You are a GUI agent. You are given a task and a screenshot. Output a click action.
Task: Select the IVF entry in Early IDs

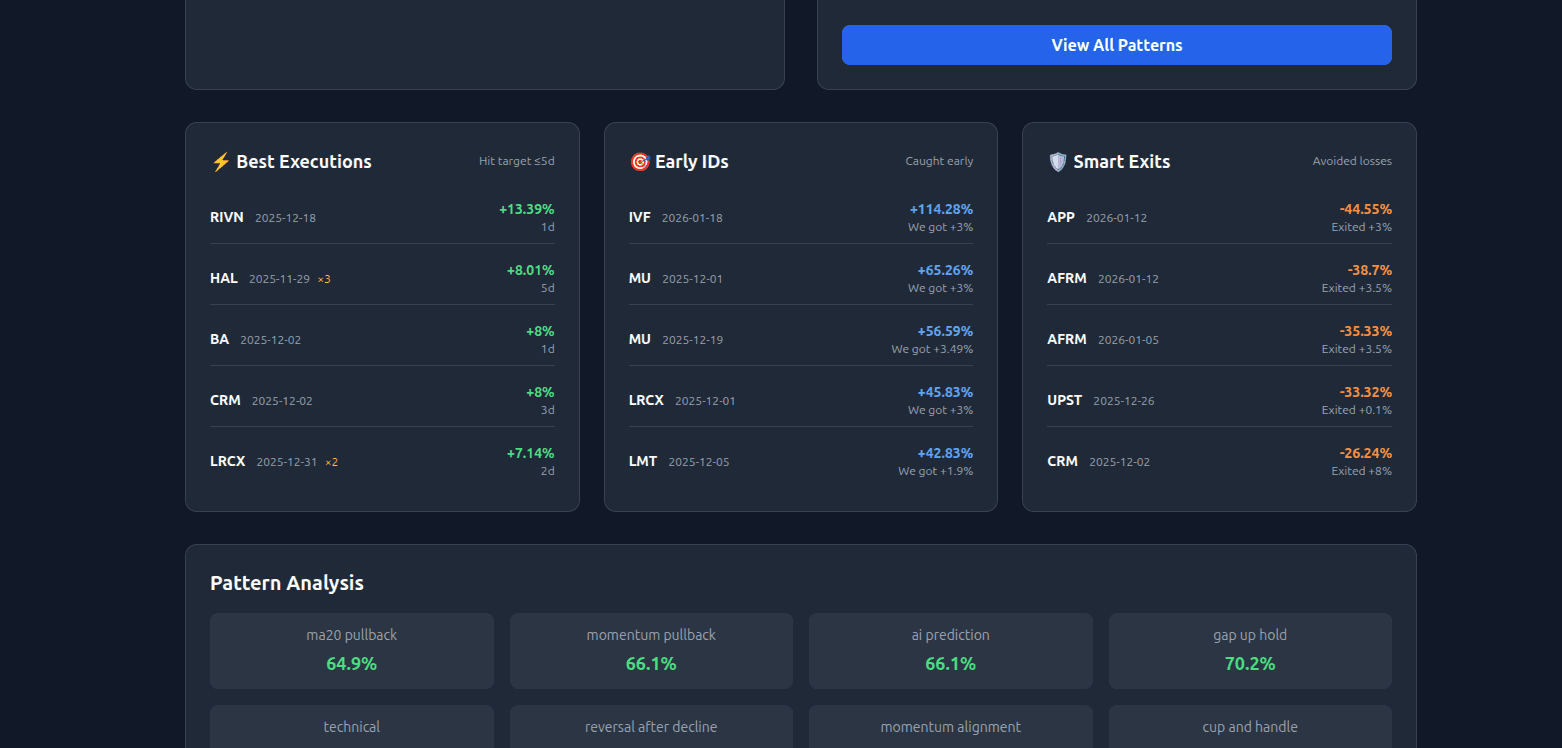click(800, 217)
